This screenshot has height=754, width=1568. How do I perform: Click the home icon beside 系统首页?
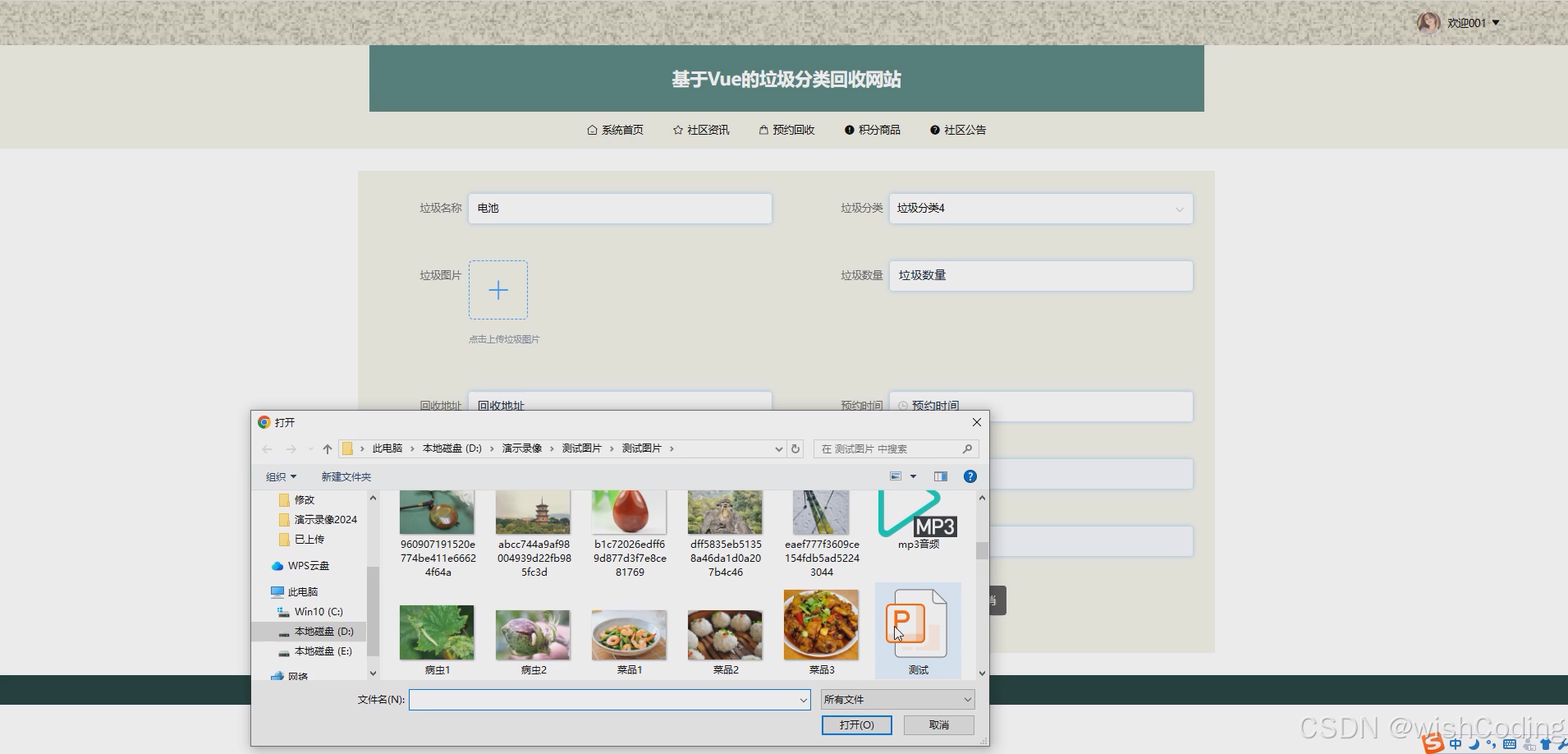point(593,130)
